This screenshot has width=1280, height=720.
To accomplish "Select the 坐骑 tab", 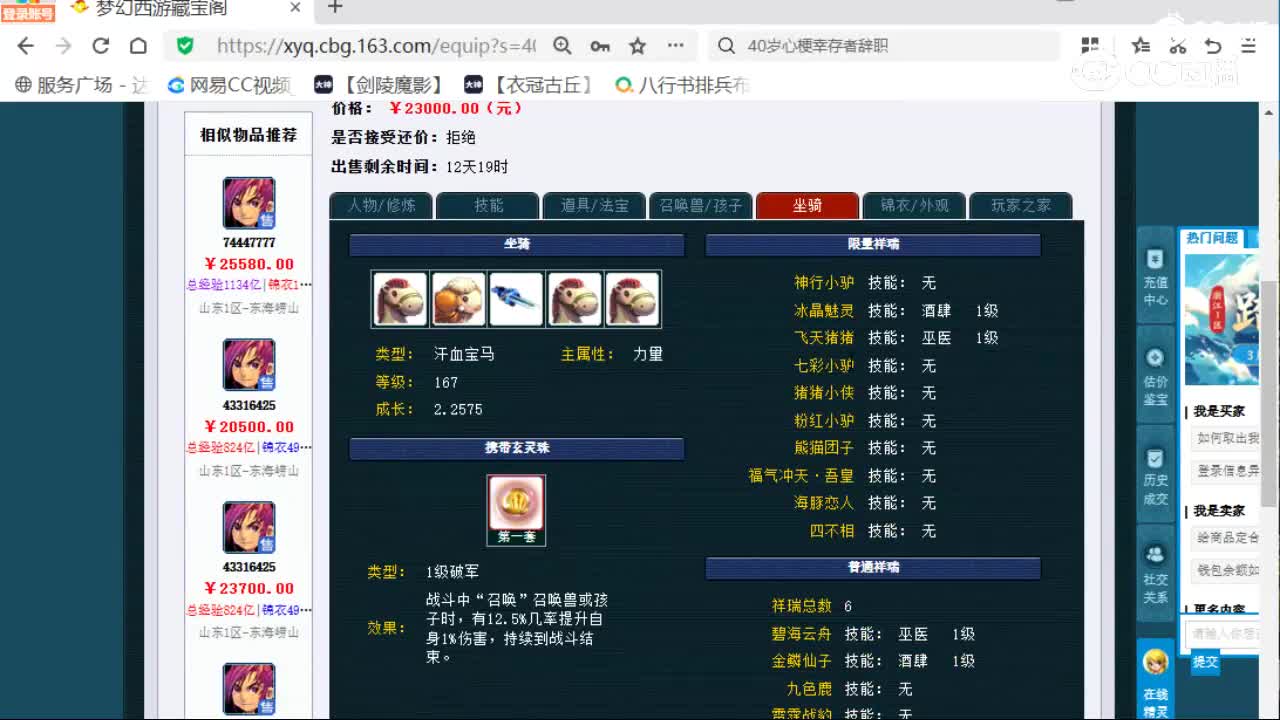I will (807, 205).
